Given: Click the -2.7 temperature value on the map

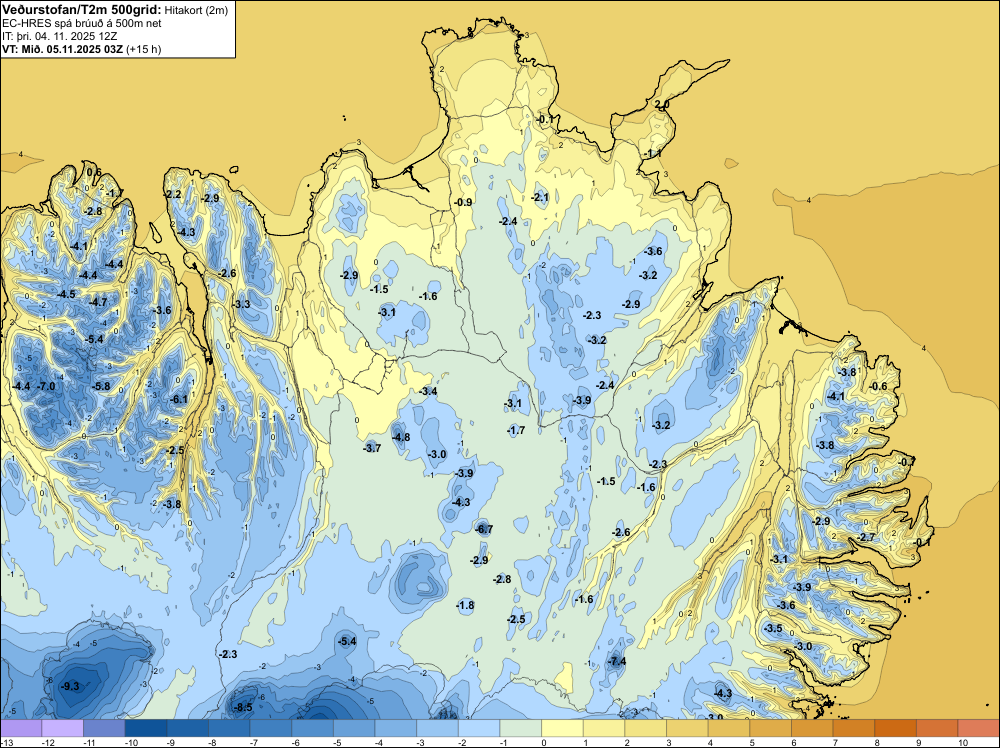Looking at the screenshot, I should 866,538.
